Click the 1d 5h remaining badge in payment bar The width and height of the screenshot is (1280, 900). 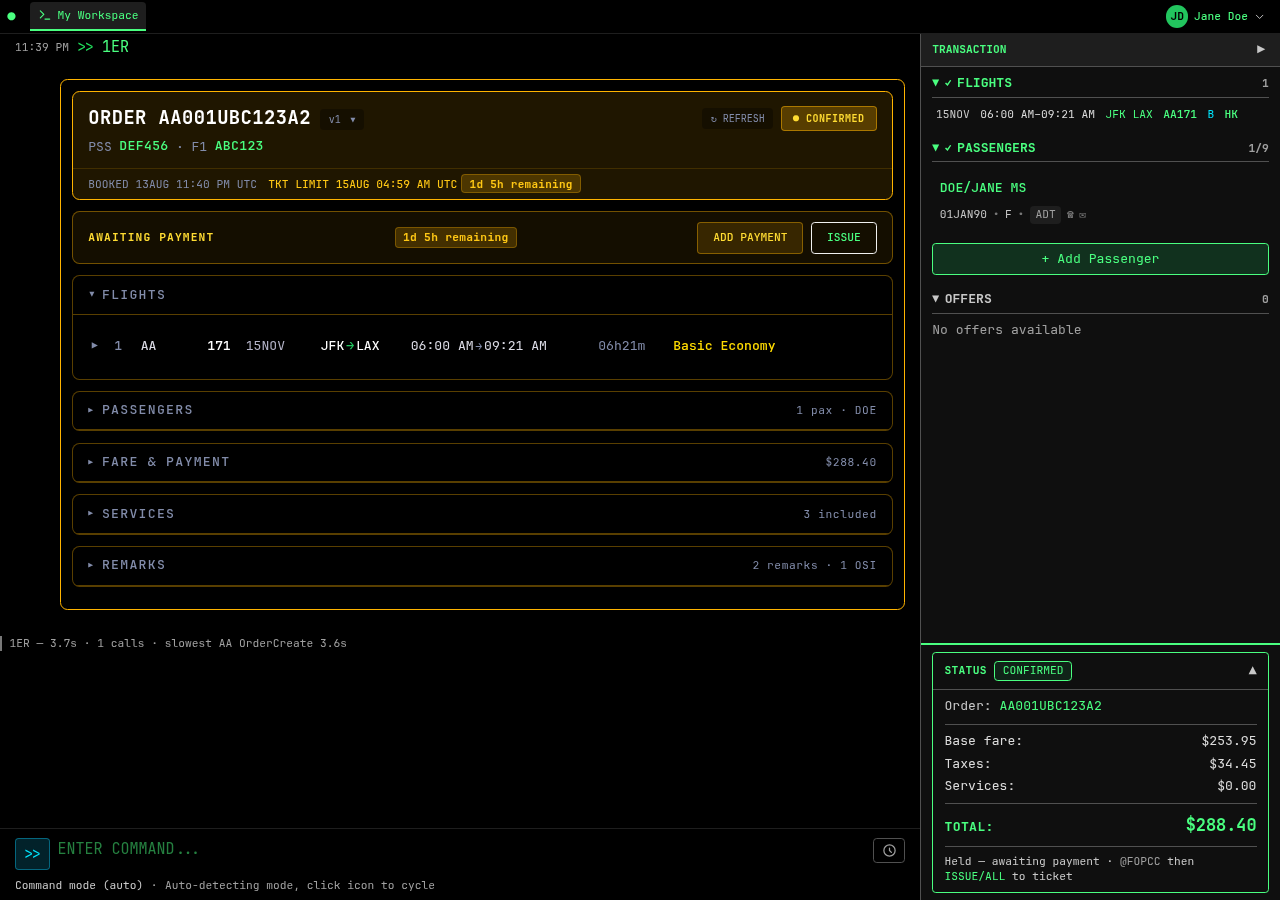click(x=456, y=238)
